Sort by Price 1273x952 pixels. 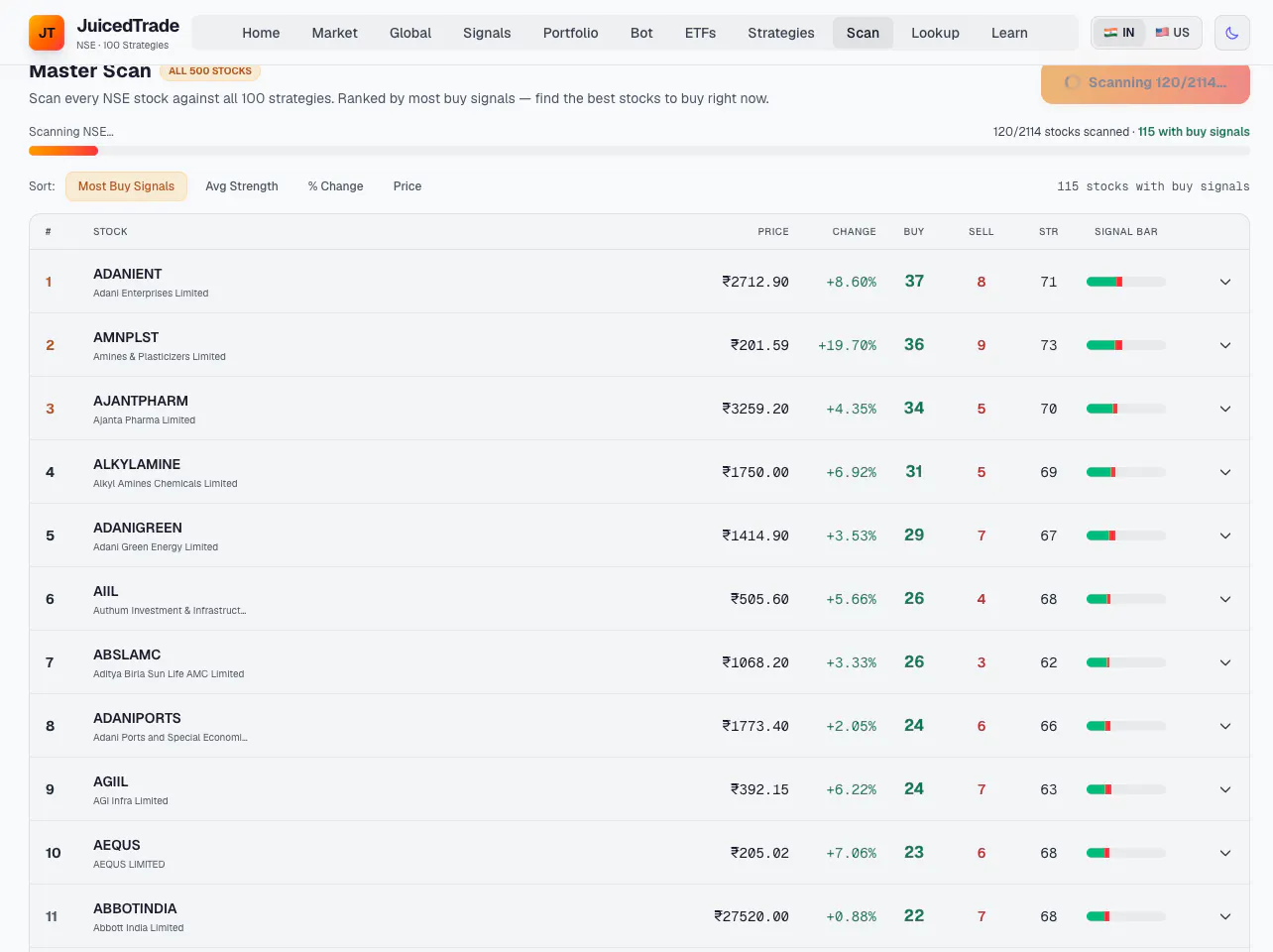407,186
